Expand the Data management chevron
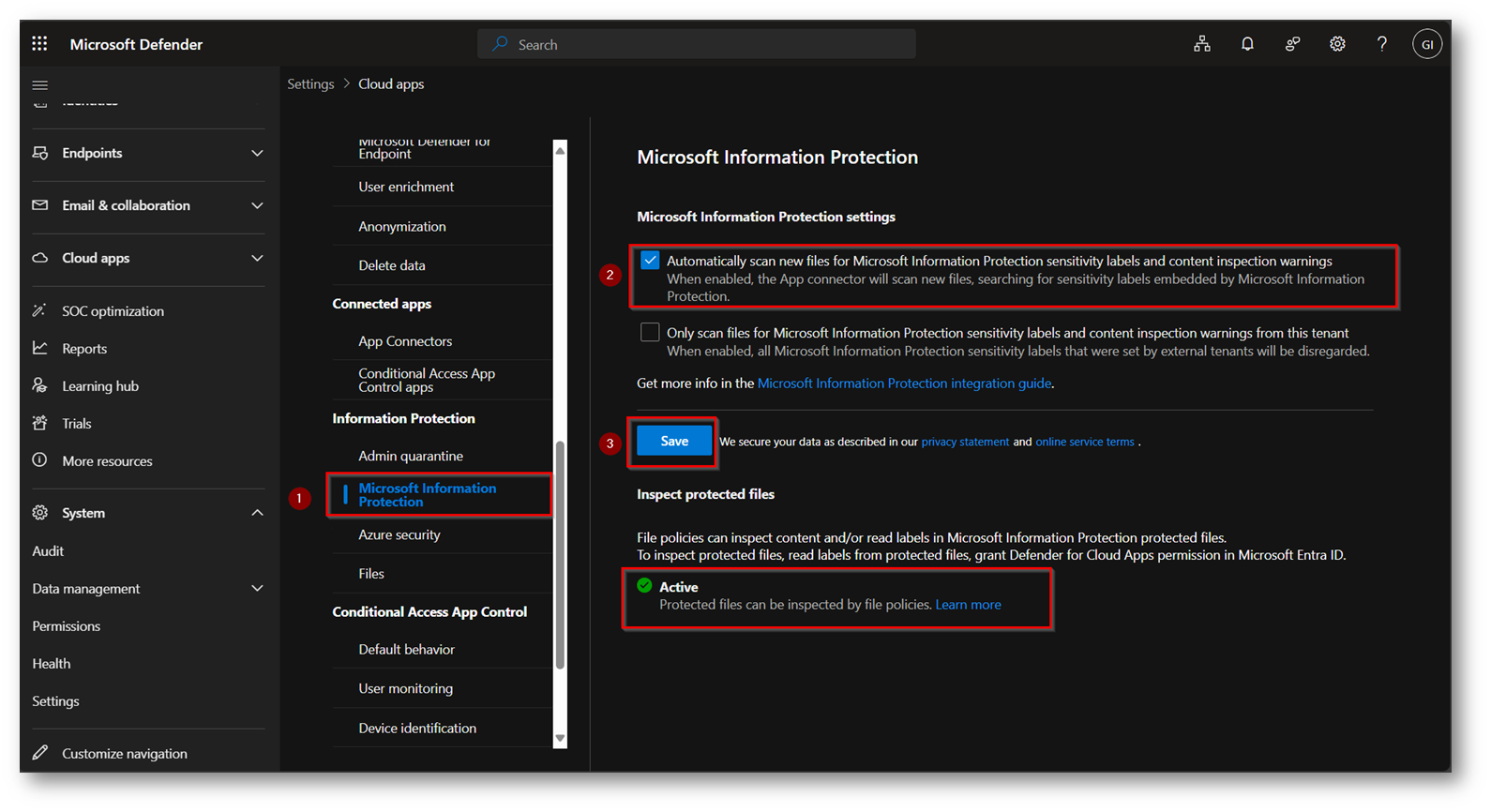Image resolution: width=1491 pixels, height=812 pixels. [257, 589]
